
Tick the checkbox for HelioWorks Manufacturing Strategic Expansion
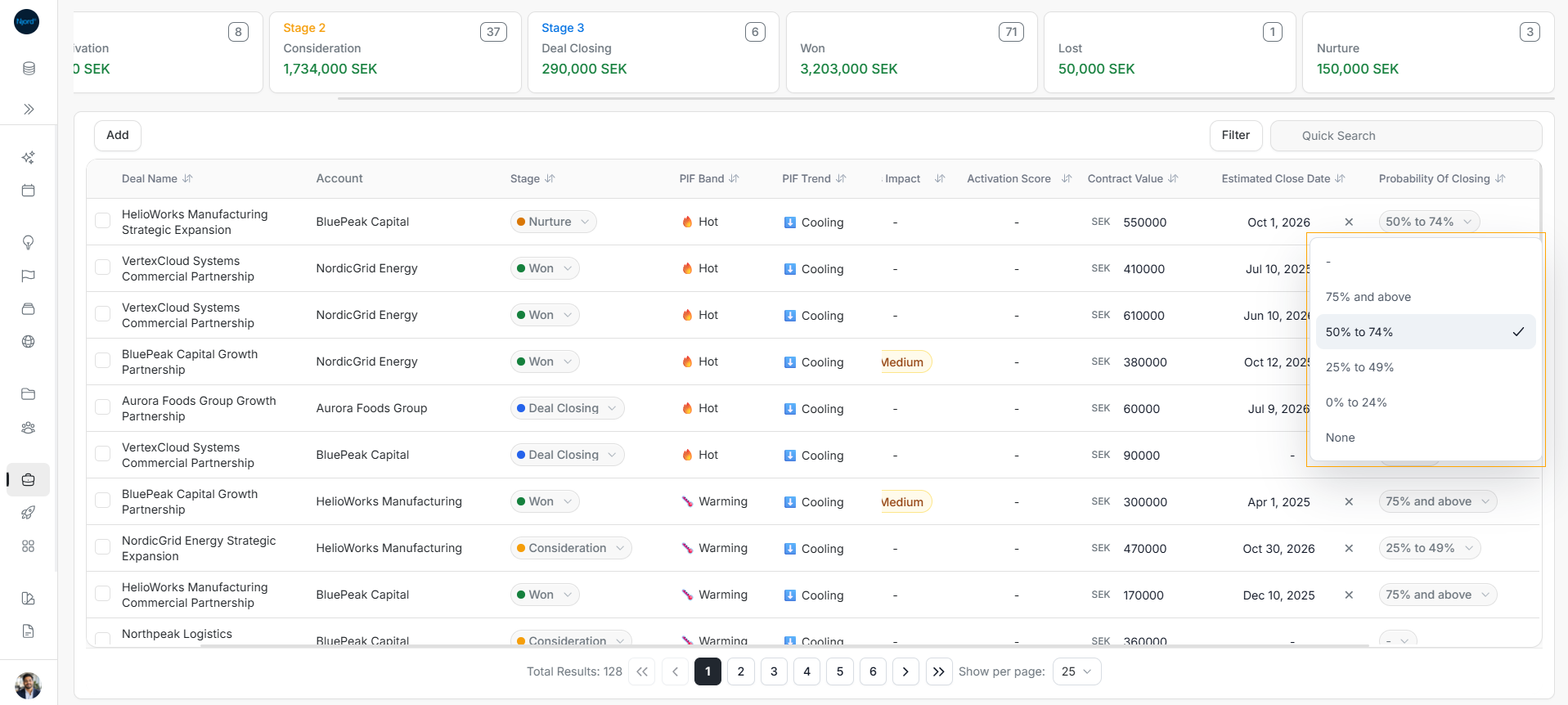[x=103, y=221]
